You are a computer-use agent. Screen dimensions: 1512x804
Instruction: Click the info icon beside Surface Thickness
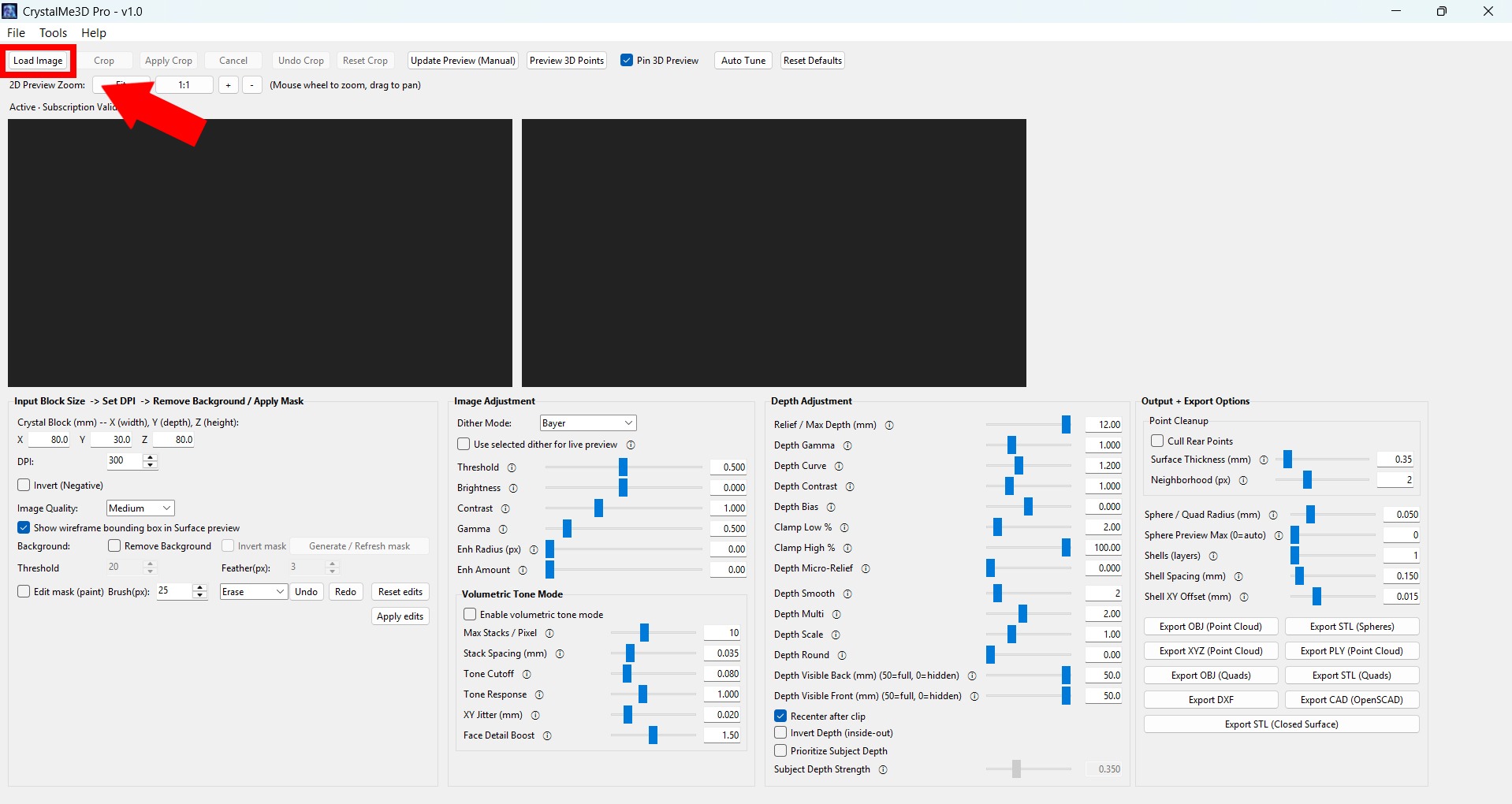[x=1264, y=460]
